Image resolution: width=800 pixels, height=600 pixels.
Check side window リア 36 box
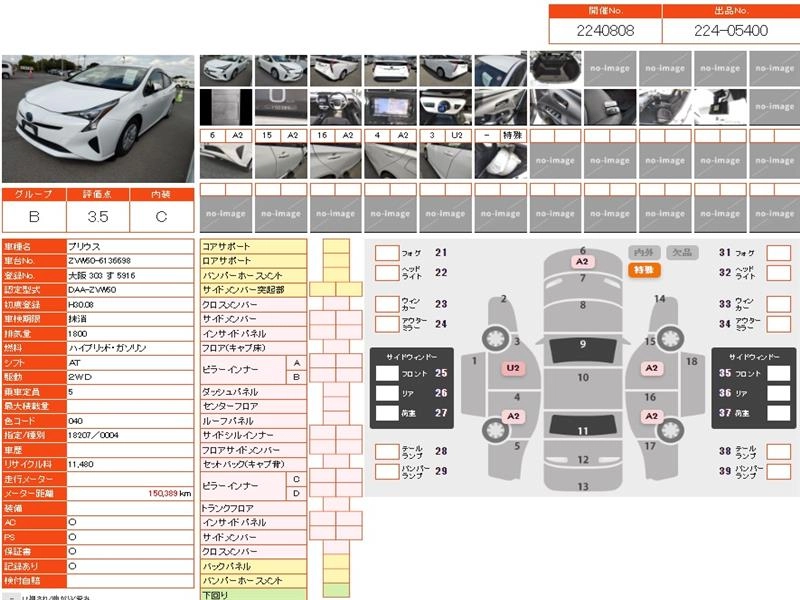[x=779, y=393]
